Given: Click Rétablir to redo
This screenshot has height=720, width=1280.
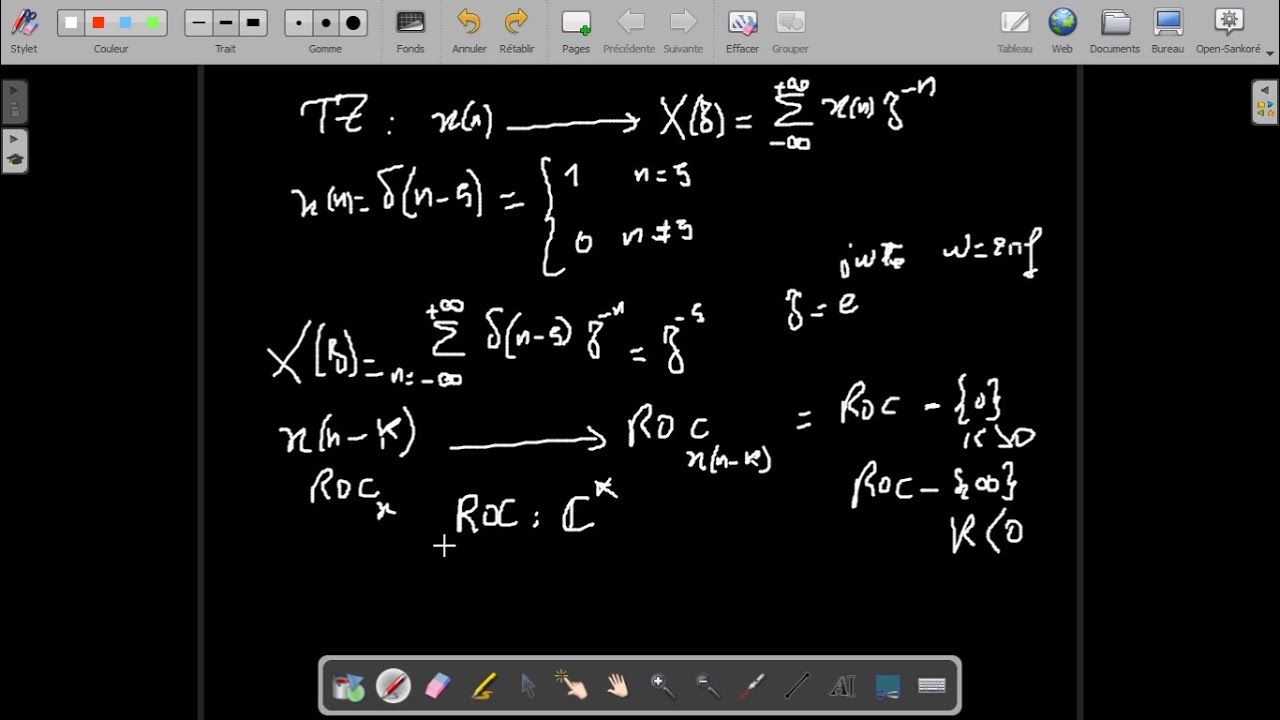Looking at the screenshot, I should (517, 30).
